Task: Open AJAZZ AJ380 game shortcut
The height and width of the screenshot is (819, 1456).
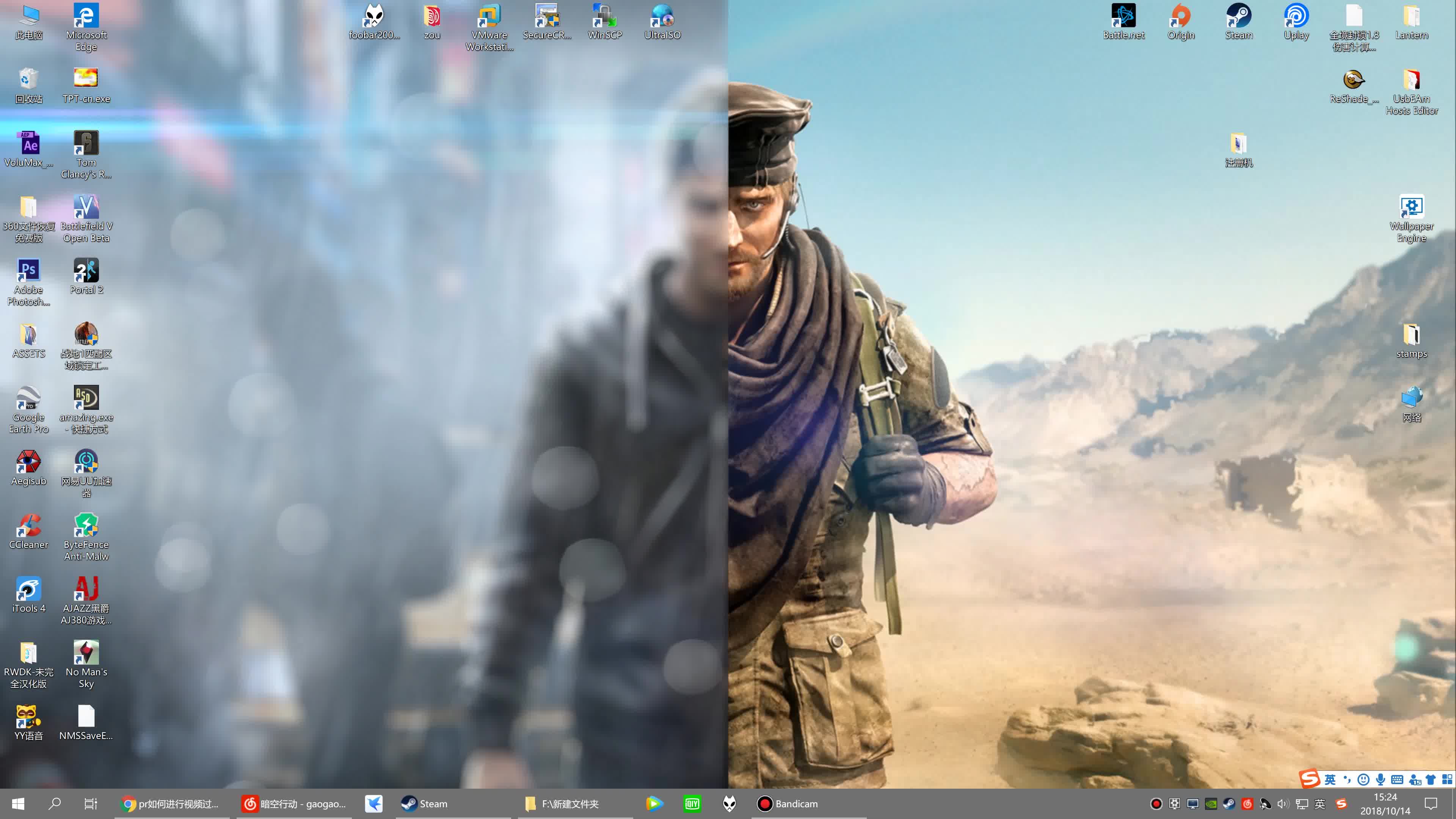Action: pyautogui.click(x=86, y=601)
